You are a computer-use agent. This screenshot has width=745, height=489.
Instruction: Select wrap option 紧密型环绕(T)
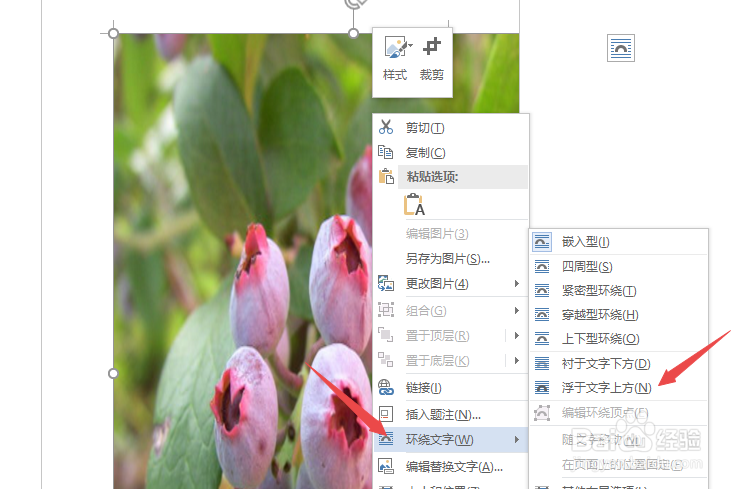619,290
